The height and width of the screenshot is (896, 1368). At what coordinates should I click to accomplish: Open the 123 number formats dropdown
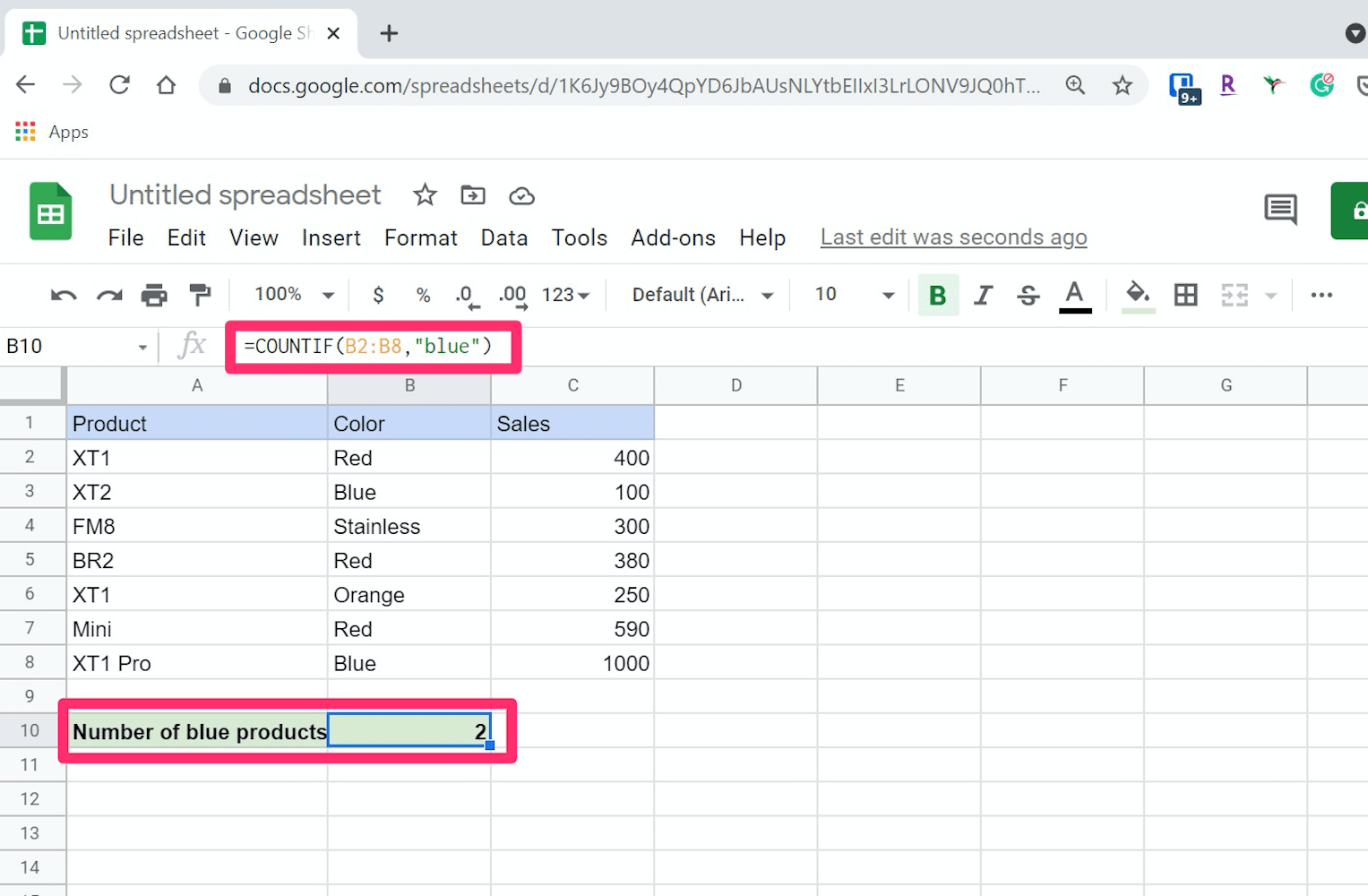tap(565, 295)
